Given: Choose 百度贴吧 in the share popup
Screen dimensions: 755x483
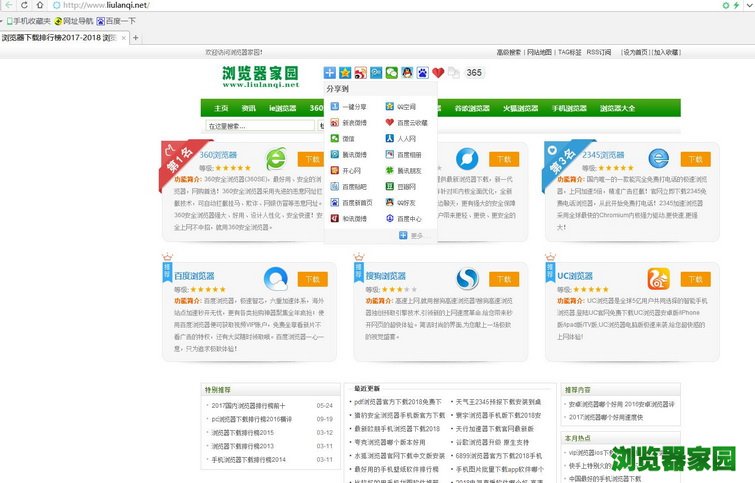Looking at the screenshot, I should coord(349,186).
